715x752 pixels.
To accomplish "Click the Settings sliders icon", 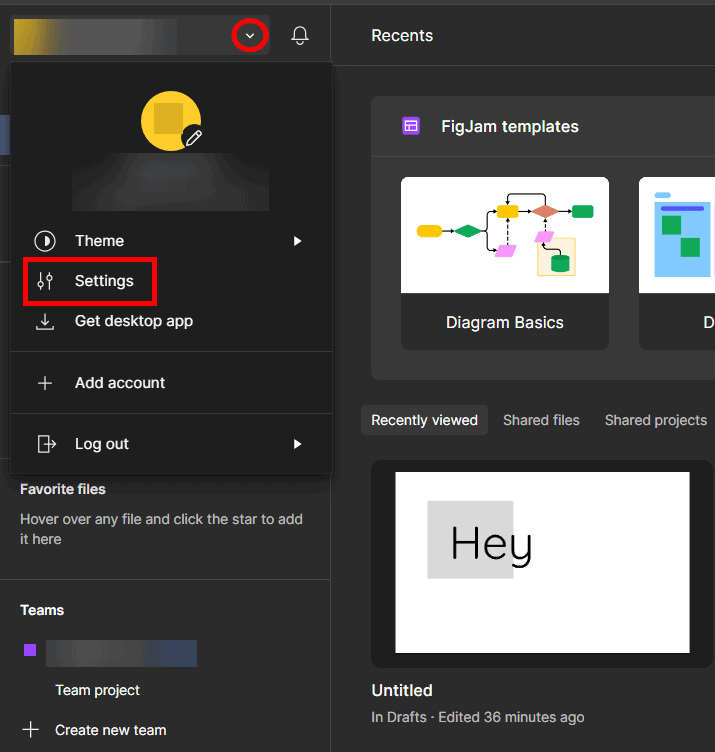I will (x=45, y=281).
